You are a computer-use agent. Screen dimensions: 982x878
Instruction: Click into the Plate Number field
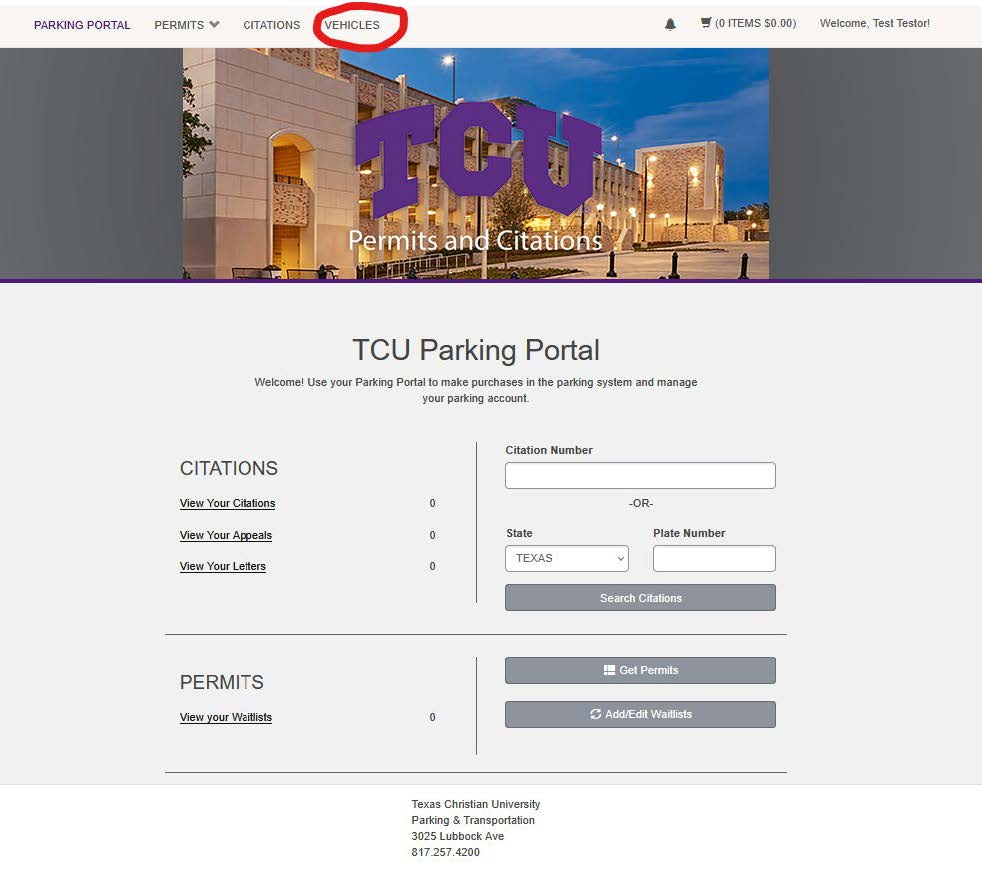[714, 558]
